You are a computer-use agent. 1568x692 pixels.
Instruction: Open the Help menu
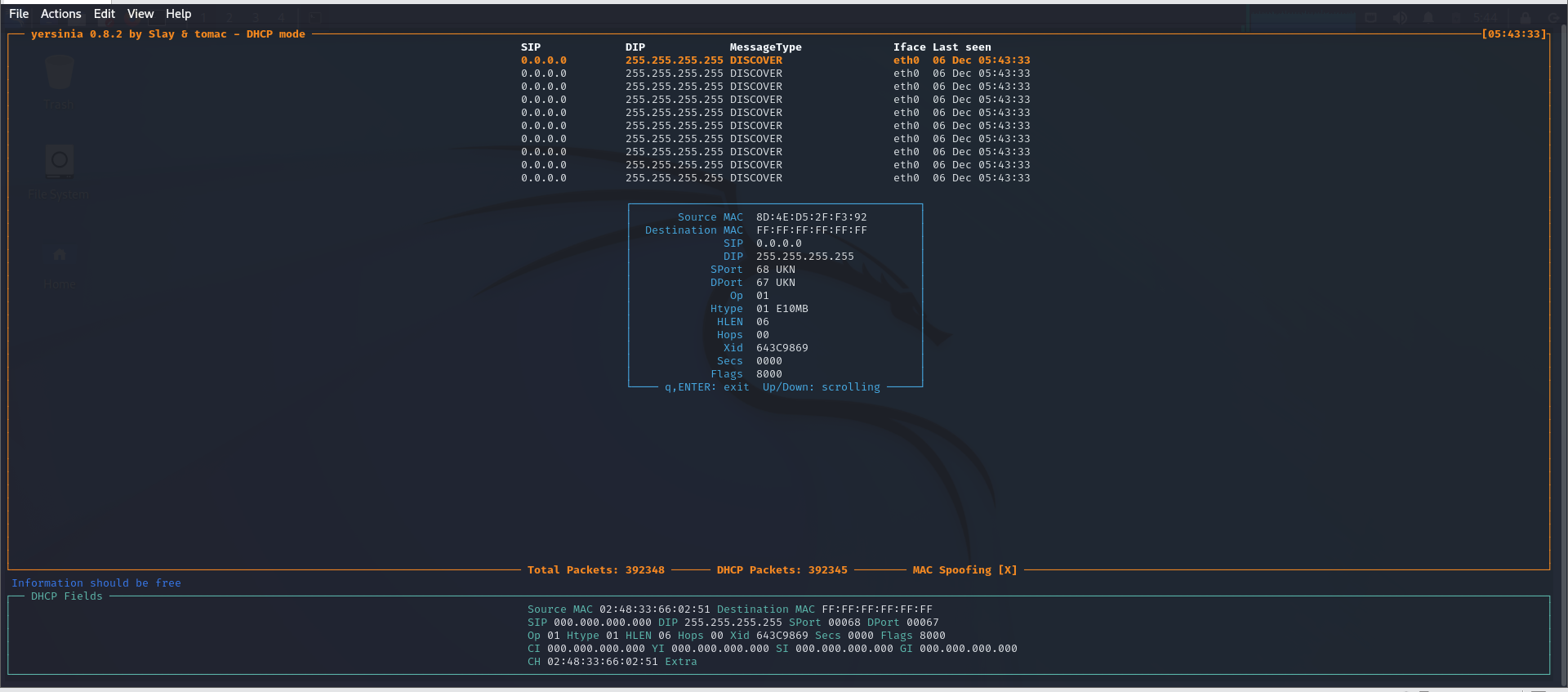[x=179, y=14]
